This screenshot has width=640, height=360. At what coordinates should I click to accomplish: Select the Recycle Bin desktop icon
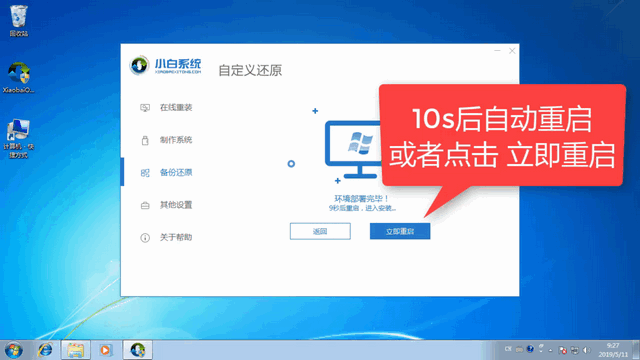coord(19,20)
